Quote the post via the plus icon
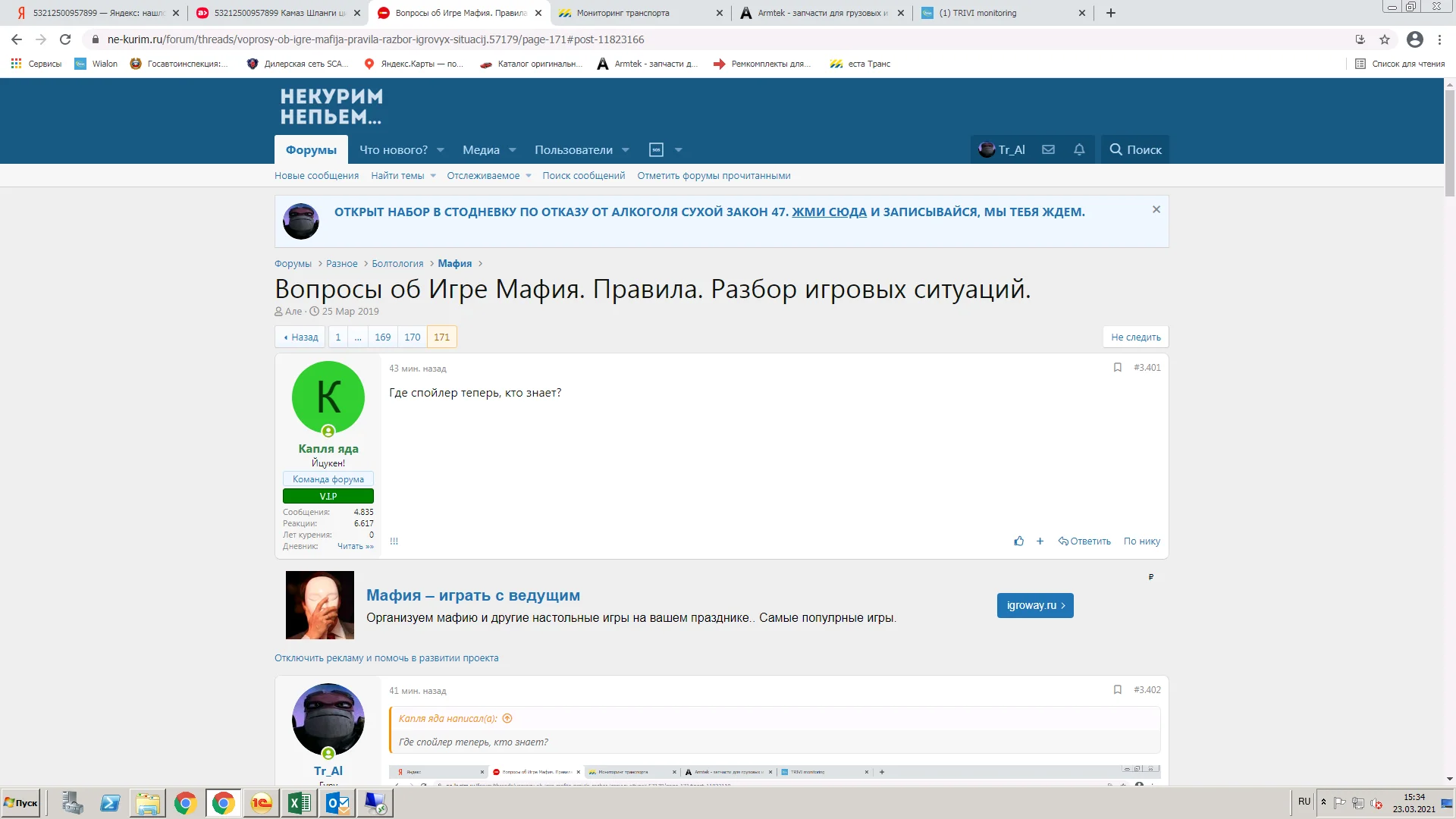 click(1040, 541)
